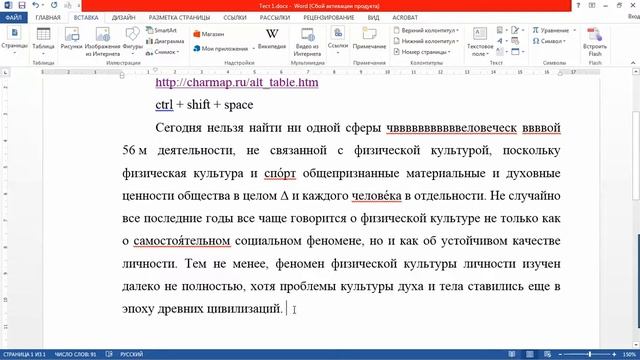Open the ФАЙЛ (File) tab
The image size is (640, 360).
pyautogui.click(x=14, y=18)
